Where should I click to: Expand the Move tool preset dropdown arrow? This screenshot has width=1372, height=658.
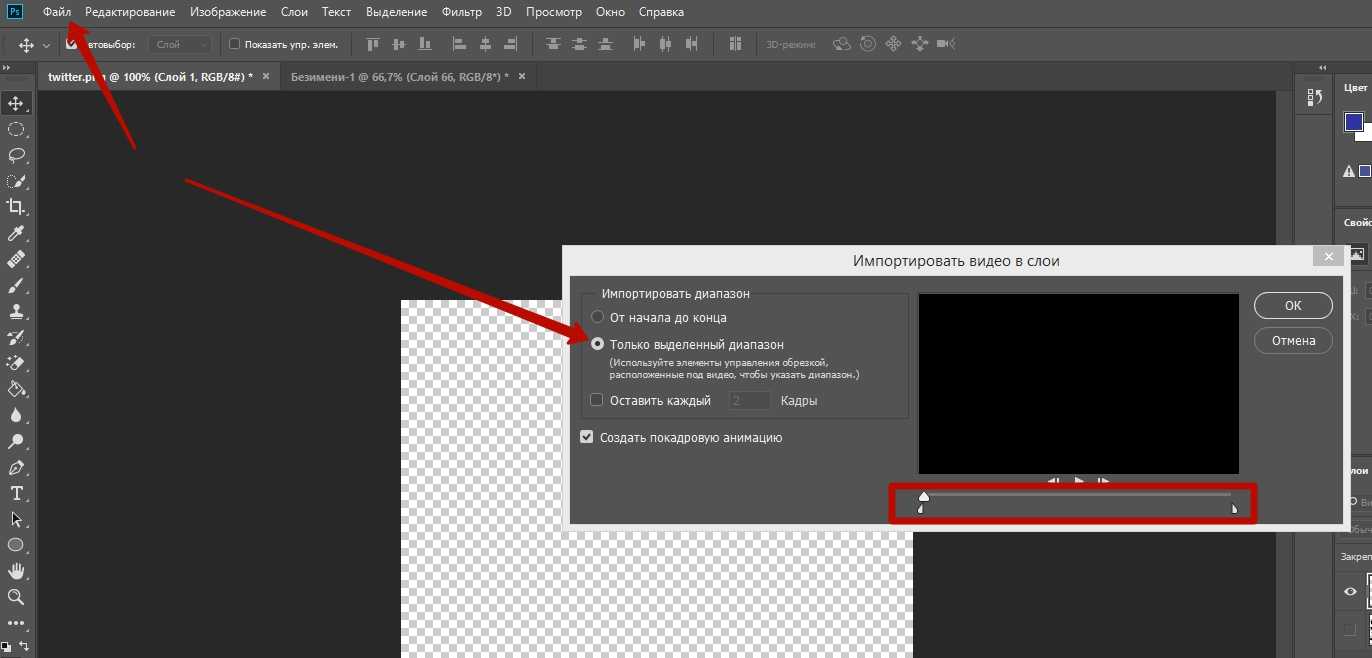point(46,45)
